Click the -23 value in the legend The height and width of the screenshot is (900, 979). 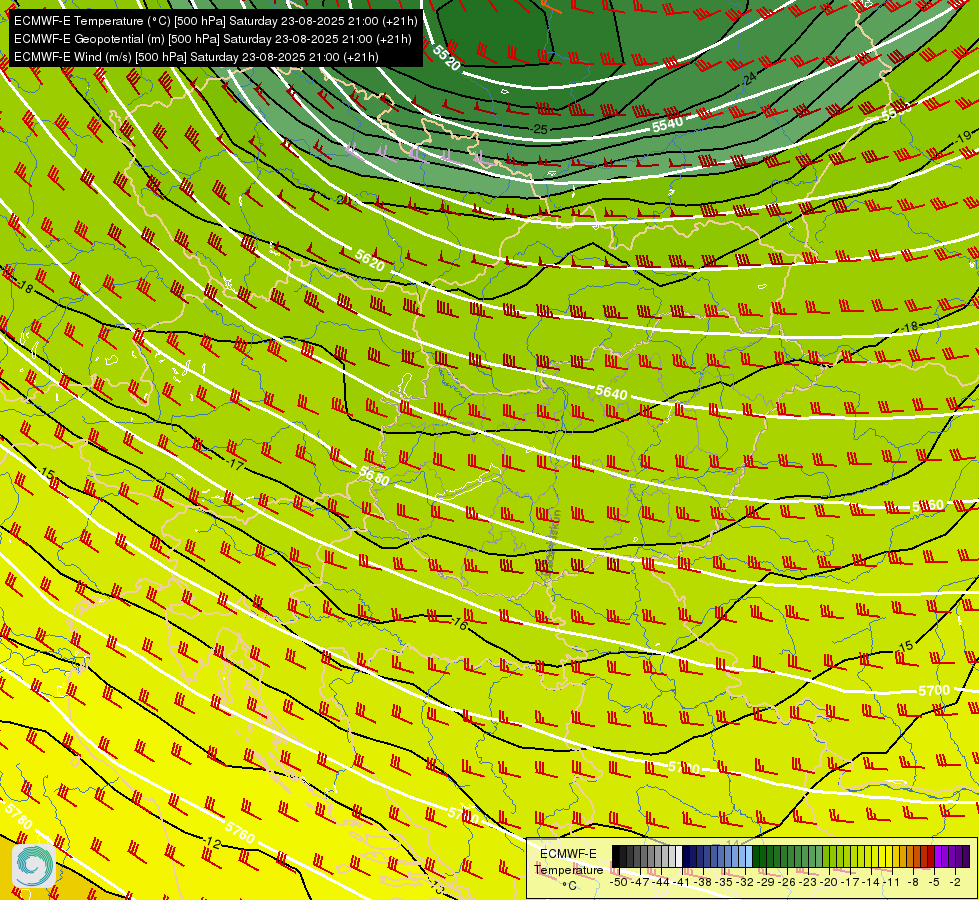(807, 883)
